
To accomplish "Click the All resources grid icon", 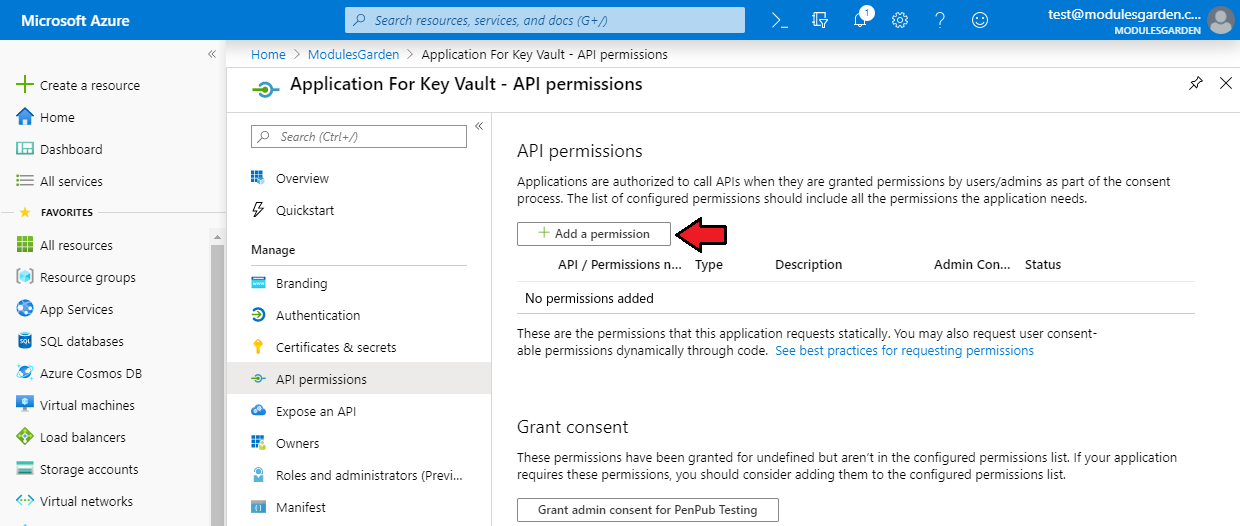I will coord(25,245).
